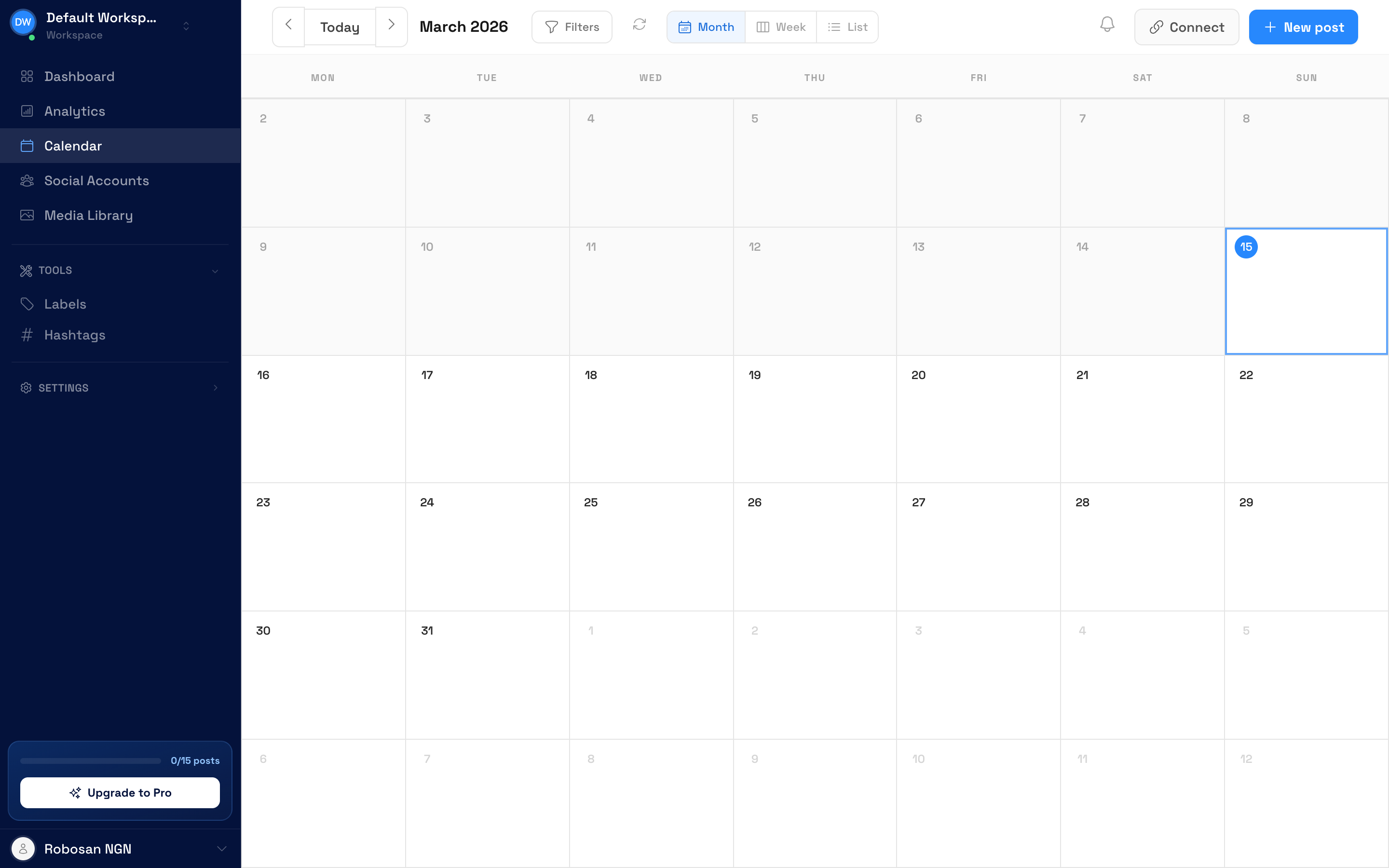Open the Filters panel
The width and height of the screenshot is (1389, 868).
coord(571,27)
